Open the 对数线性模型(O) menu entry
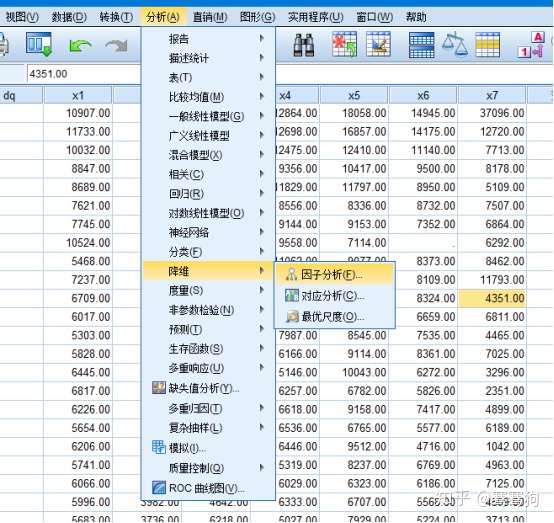The width and height of the screenshot is (554, 523). (x=208, y=213)
